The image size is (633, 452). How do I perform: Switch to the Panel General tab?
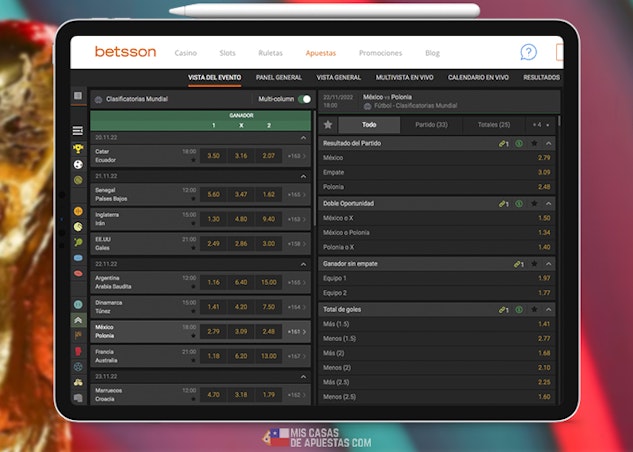click(279, 77)
